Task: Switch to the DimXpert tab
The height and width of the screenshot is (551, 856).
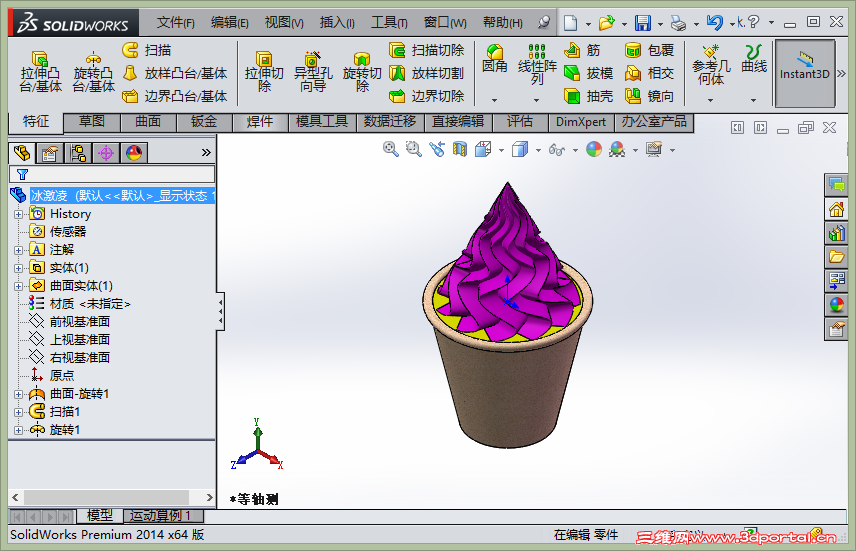Action: pos(581,122)
